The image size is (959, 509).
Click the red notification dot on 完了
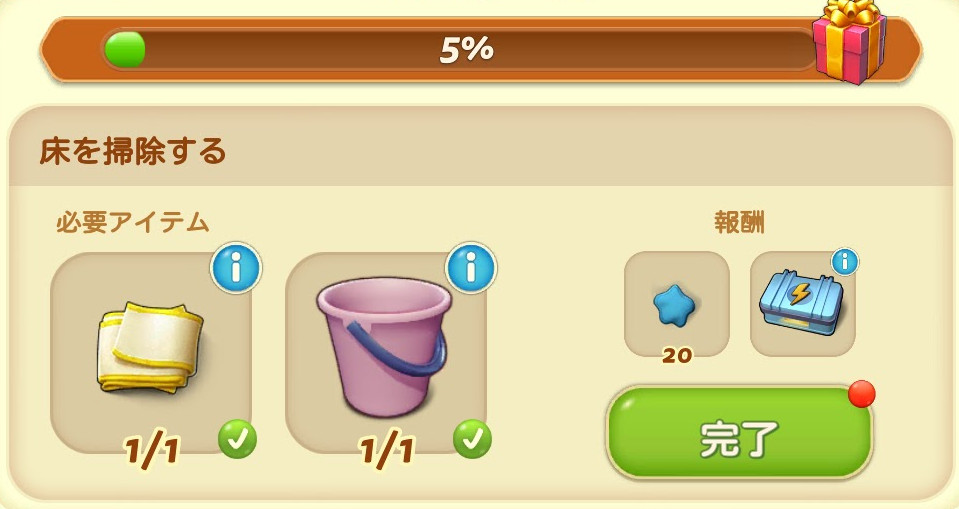click(x=862, y=394)
